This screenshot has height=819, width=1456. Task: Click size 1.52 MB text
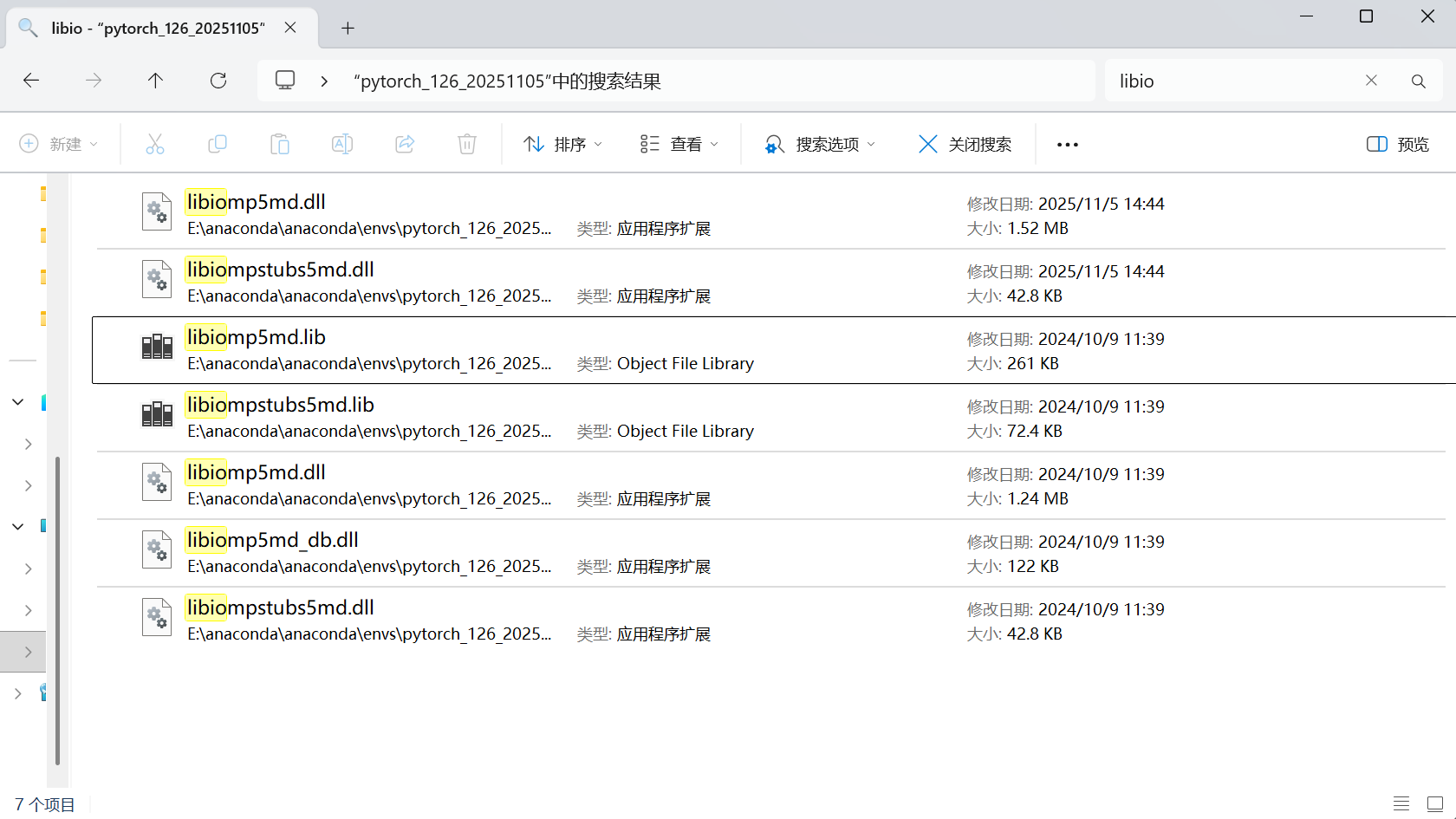[1037, 228]
